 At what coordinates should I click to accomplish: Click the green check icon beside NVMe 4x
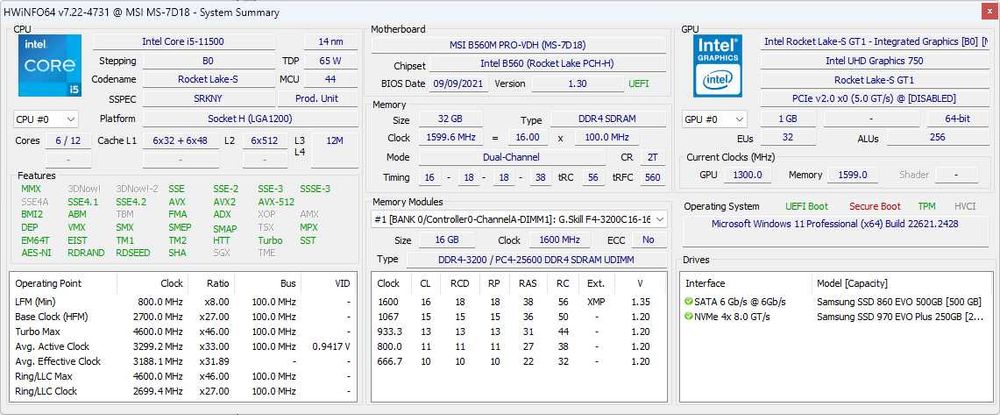point(688,316)
